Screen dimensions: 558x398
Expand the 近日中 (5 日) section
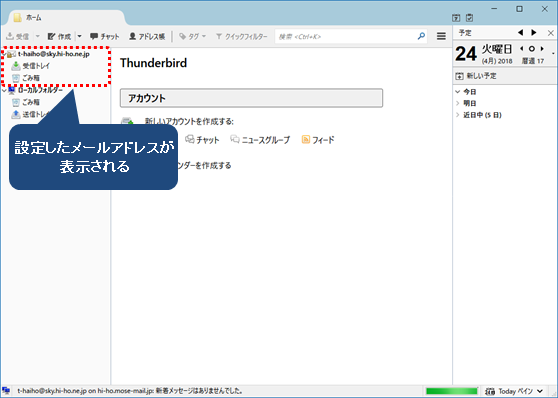tap(458, 115)
